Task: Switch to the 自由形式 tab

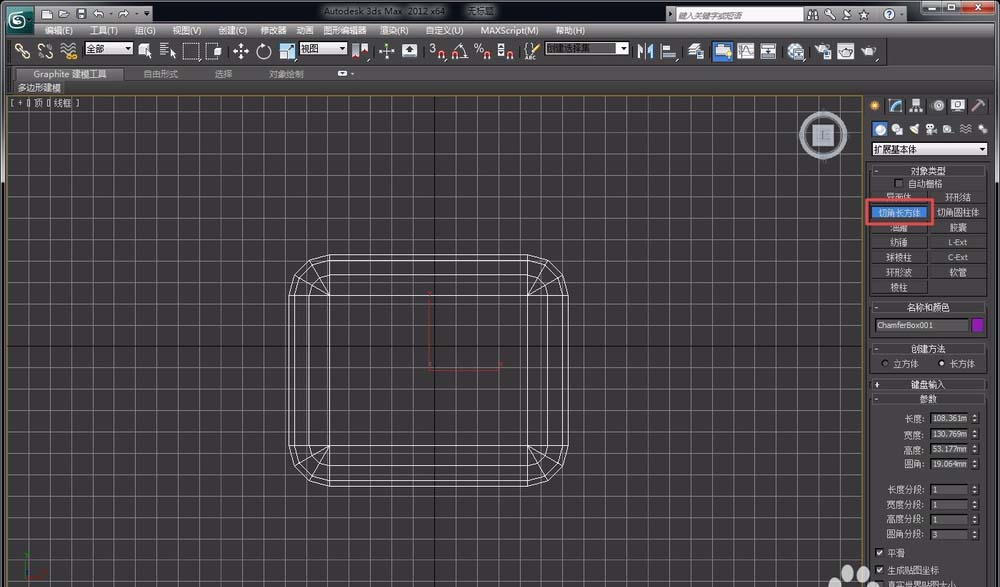Action: coord(160,74)
